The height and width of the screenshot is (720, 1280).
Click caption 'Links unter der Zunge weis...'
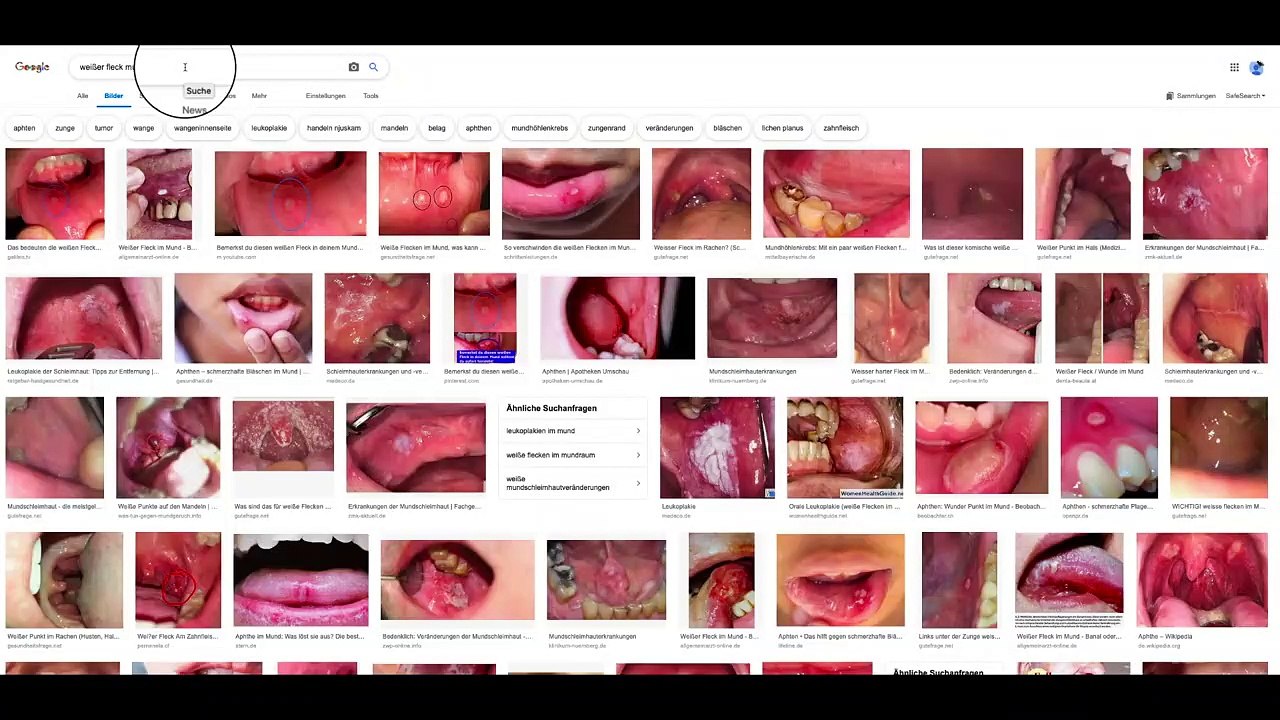coord(959,637)
